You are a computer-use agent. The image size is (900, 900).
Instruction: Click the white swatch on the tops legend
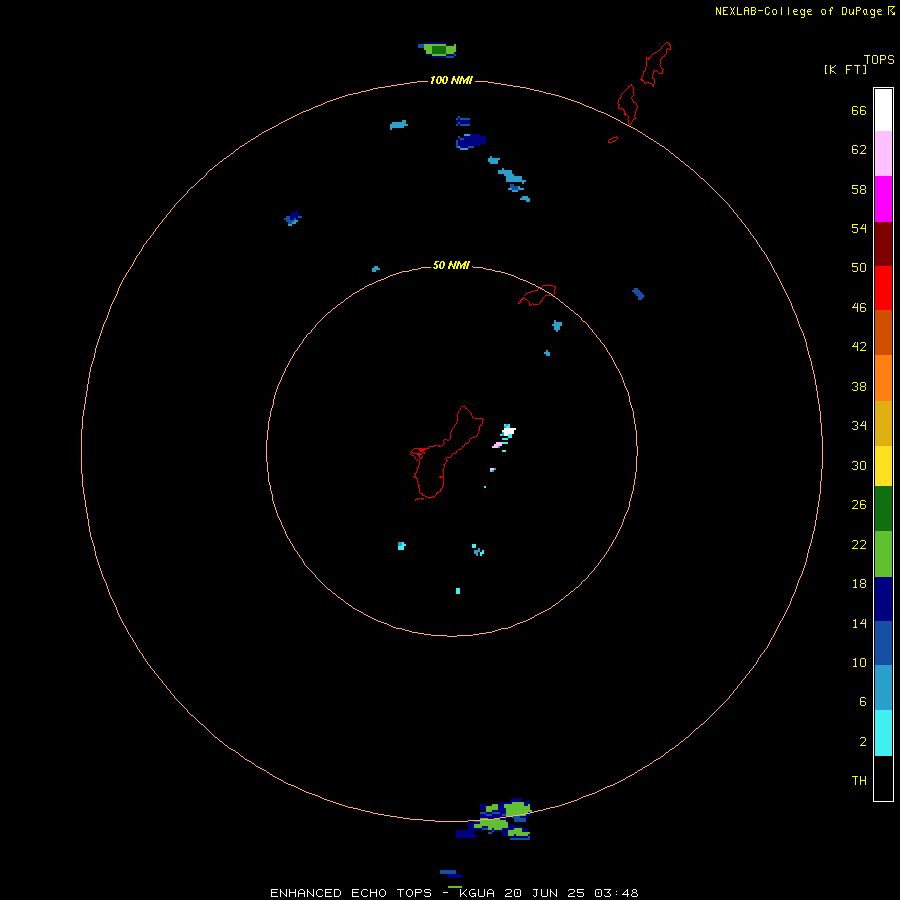[883, 110]
